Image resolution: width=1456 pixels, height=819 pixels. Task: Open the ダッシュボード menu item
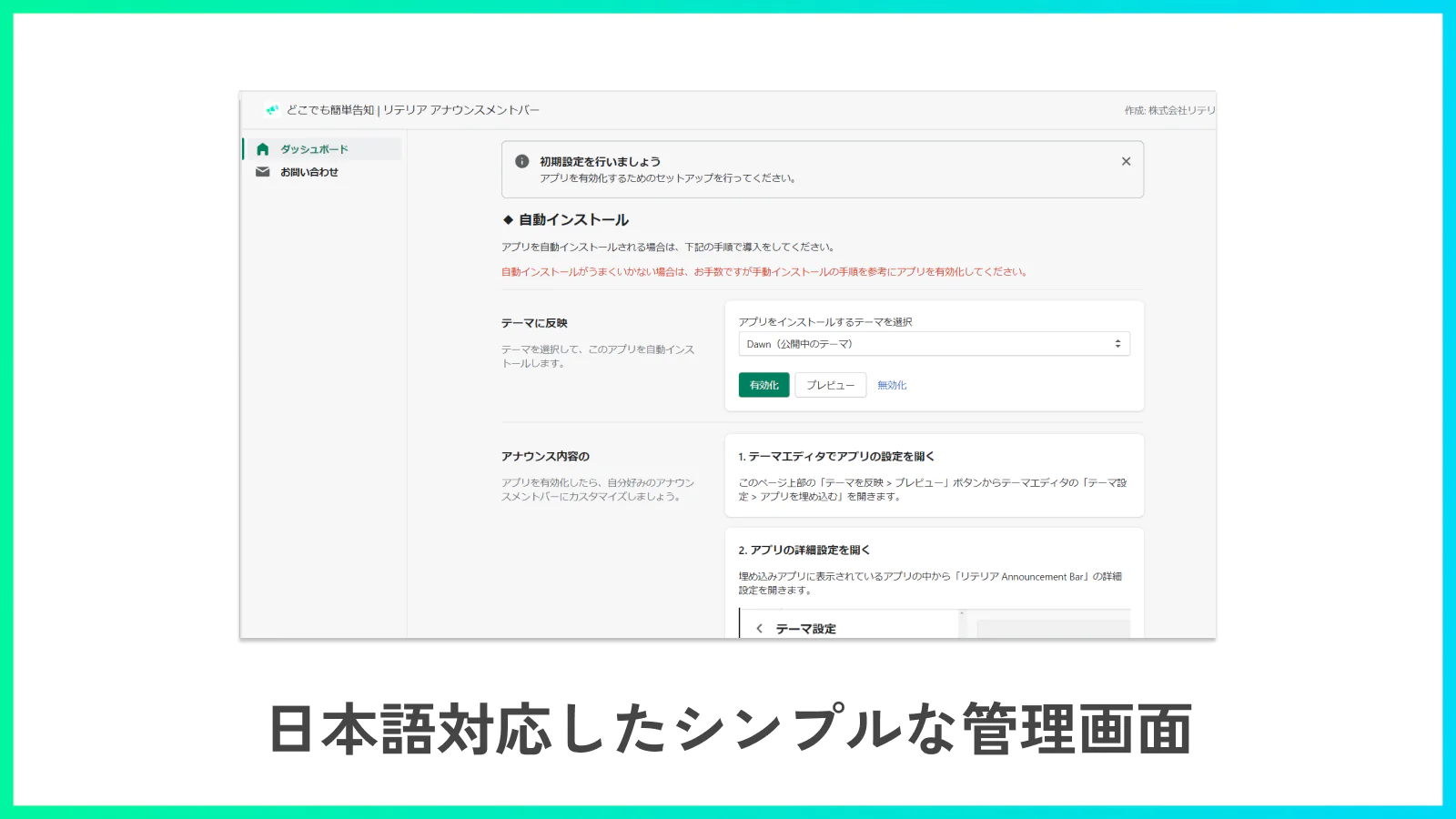(x=322, y=149)
